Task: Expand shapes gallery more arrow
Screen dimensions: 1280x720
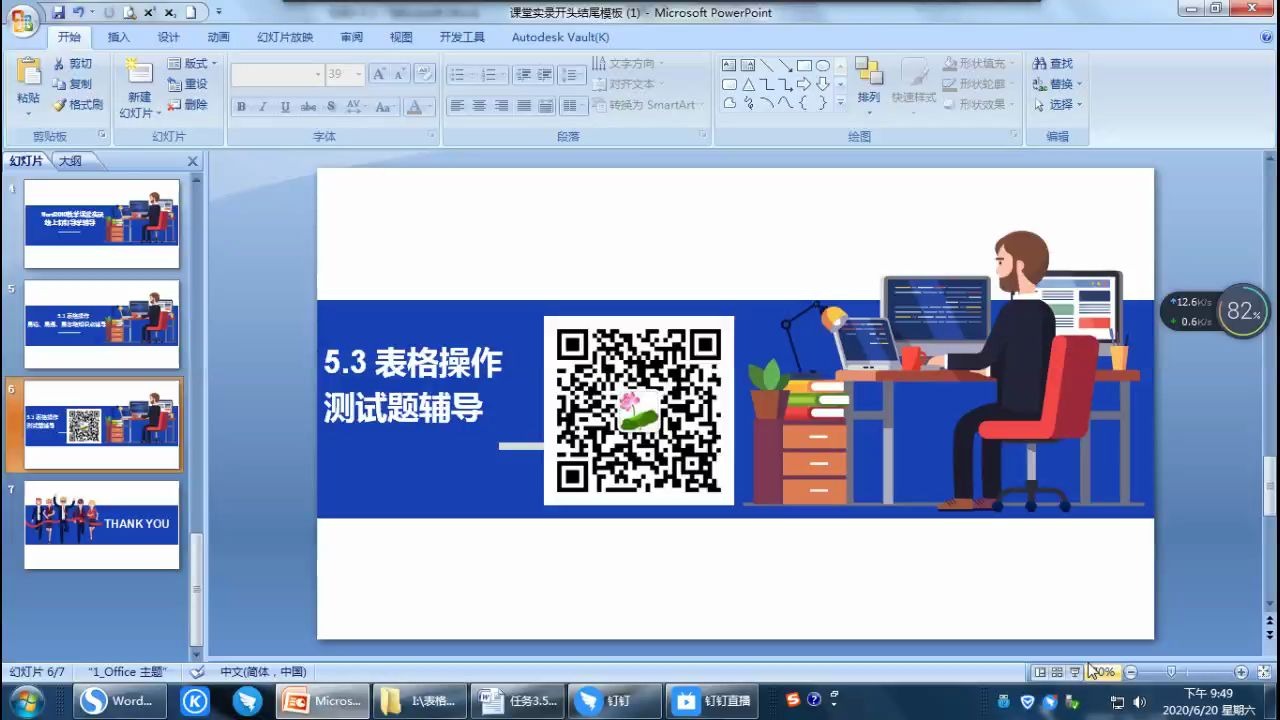Action: [840, 102]
